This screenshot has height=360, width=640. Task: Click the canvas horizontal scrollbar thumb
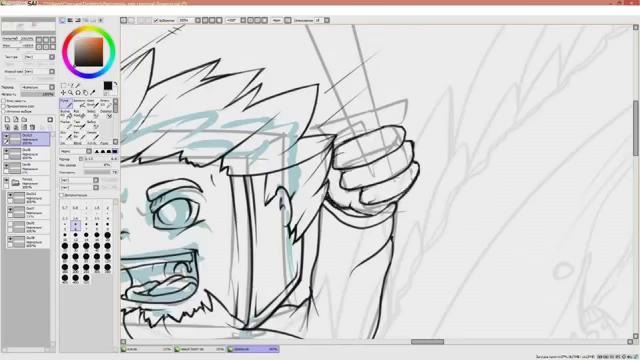427,342
